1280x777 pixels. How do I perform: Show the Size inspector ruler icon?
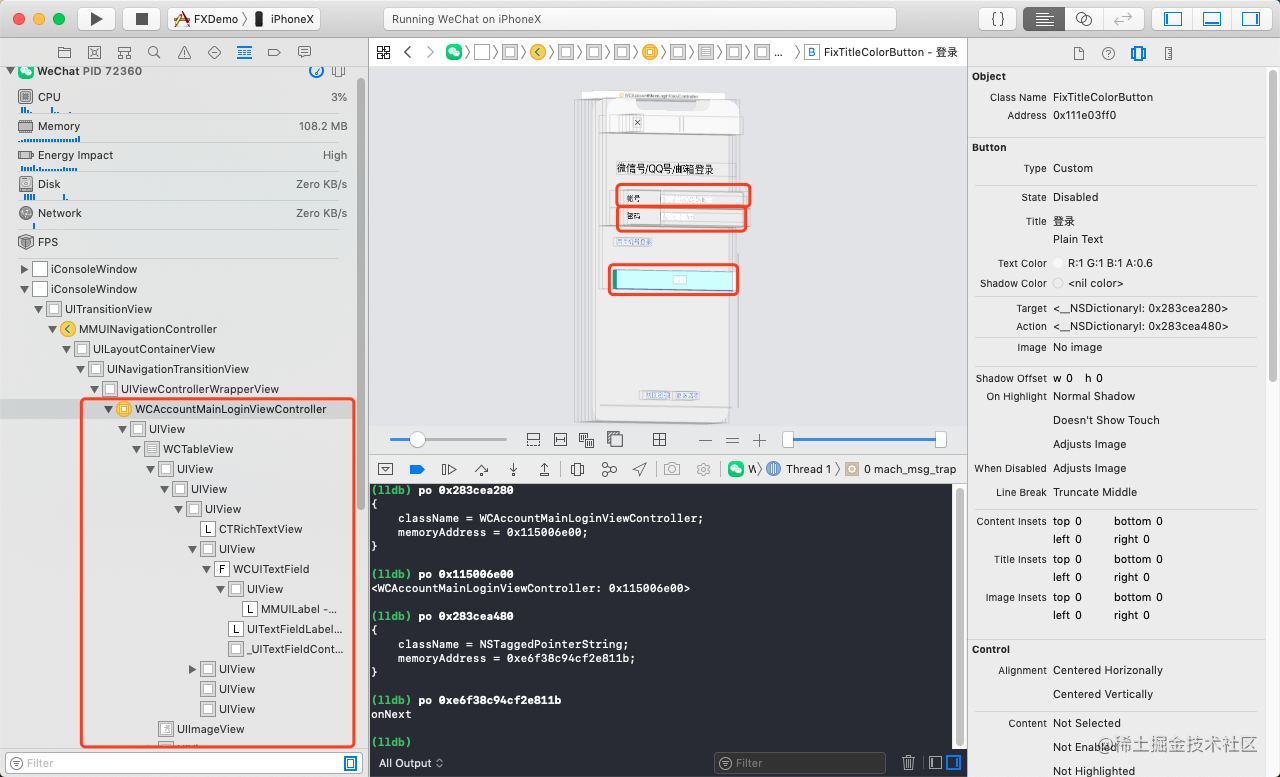[1168, 54]
